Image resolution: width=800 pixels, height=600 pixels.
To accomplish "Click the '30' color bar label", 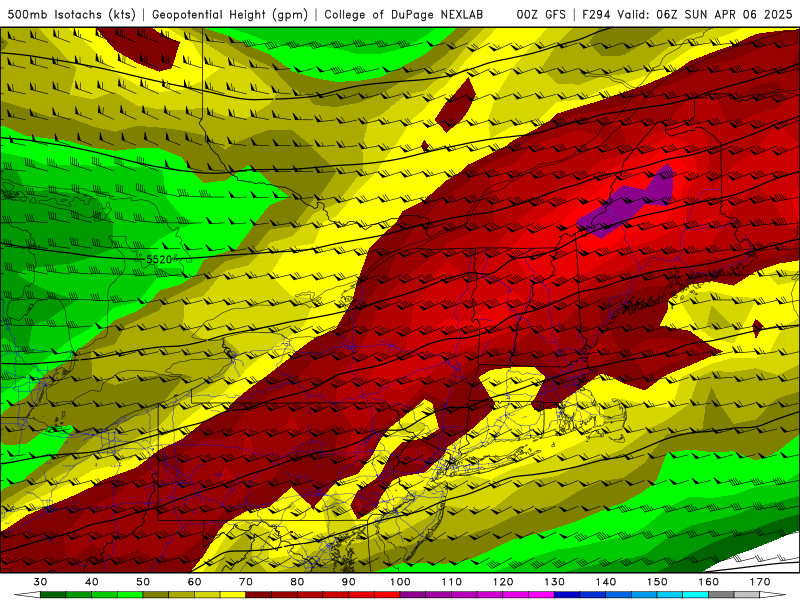I will (40, 582).
